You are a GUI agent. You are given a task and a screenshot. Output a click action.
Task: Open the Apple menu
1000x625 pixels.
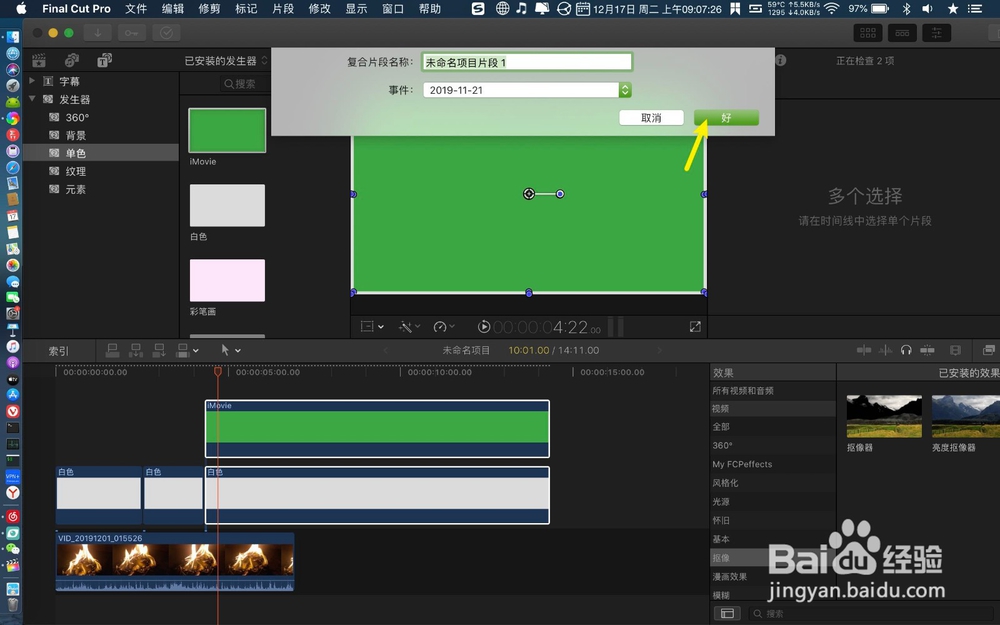click(21, 8)
